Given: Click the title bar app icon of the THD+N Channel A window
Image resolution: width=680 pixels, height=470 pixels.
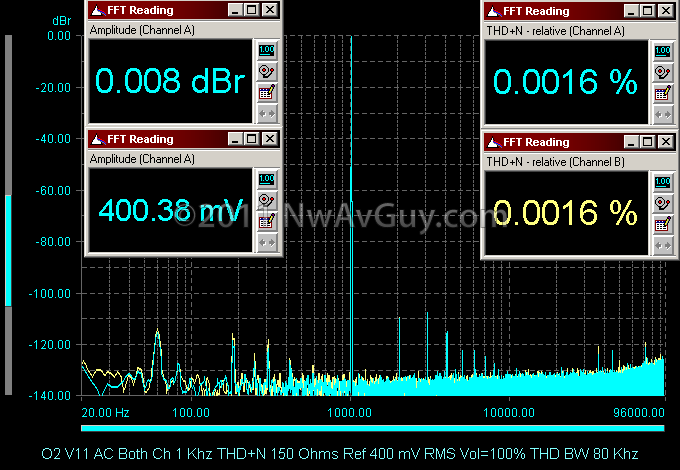Looking at the screenshot, I should 494,11.
